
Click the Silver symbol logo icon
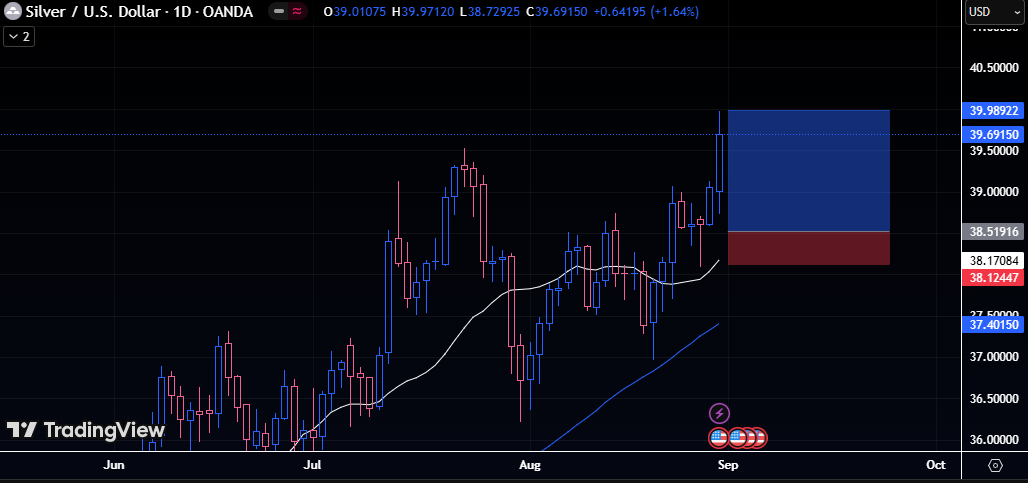tap(12, 11)
